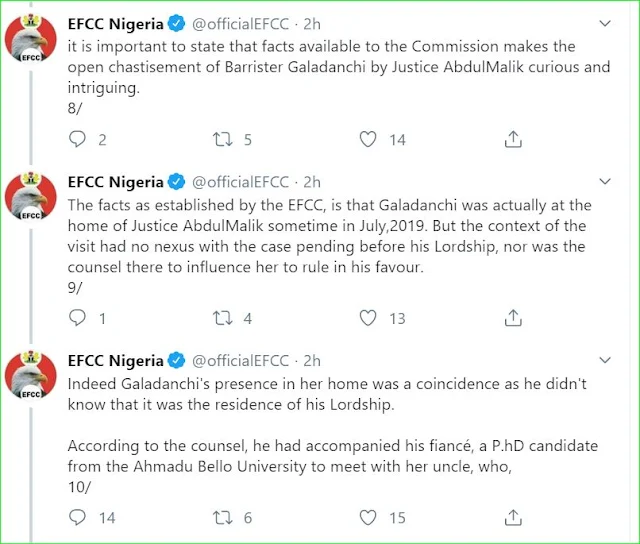640x544 pixels.
Task: Share the 9/ tweet
Action: [x=513, y=318]
